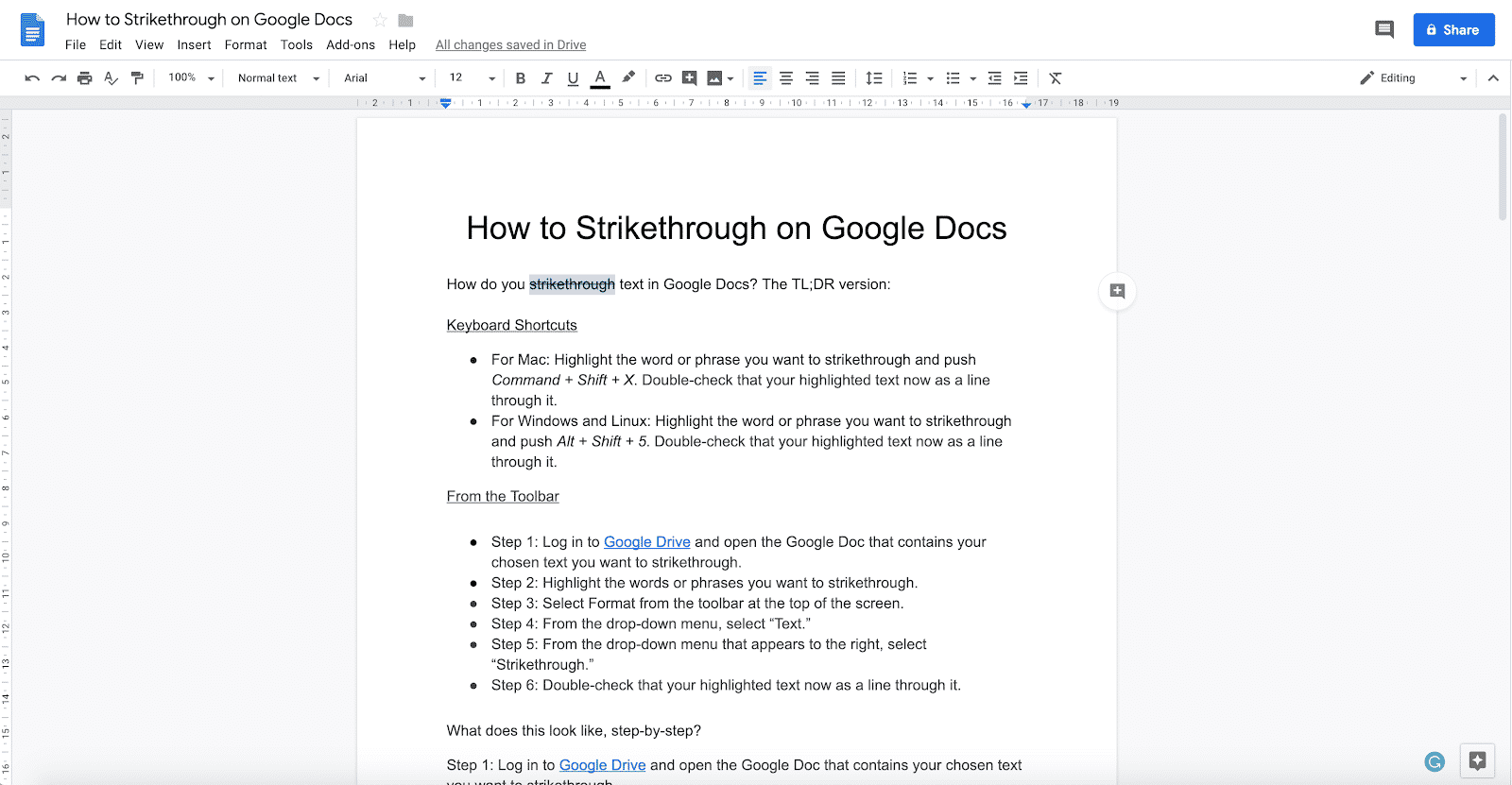
Task: Click the vertical scrollbar thumb
Action: (1503, 166)
